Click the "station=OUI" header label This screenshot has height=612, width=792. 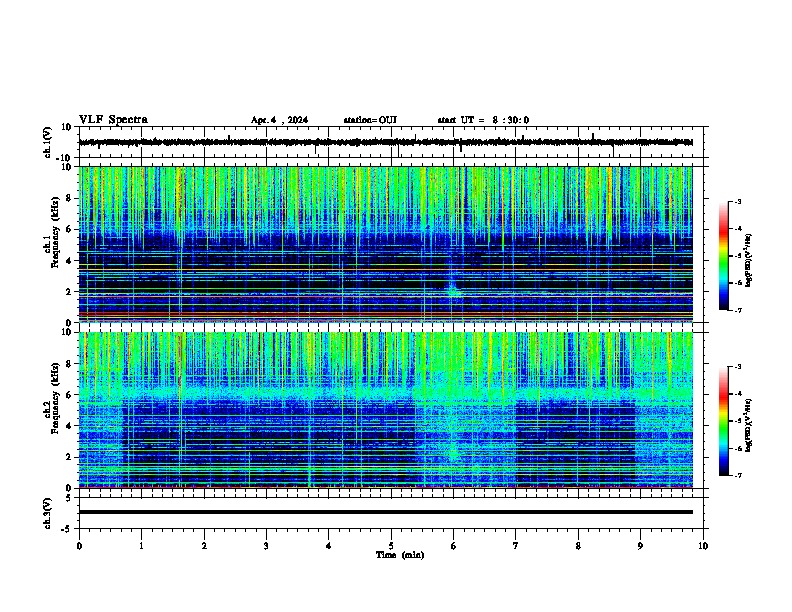point(370,120)
